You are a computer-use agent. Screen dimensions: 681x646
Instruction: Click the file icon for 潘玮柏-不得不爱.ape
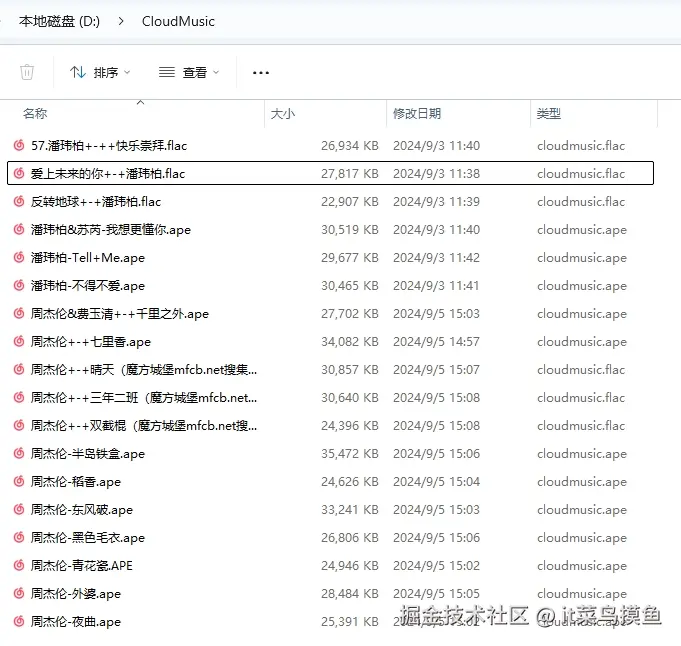19,285
